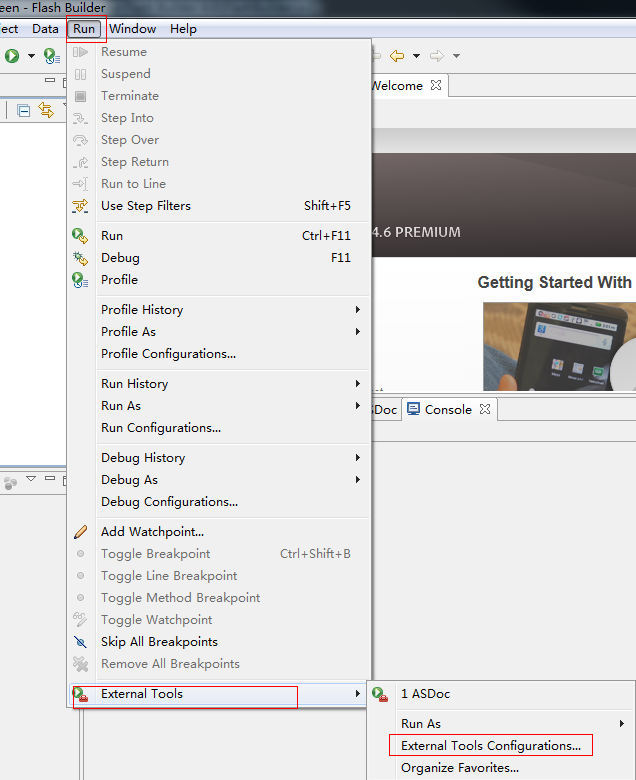The height and width of the screenshot is (780, 636).
Task: Click the Getting Started With heading
Action: pos(554,282)
